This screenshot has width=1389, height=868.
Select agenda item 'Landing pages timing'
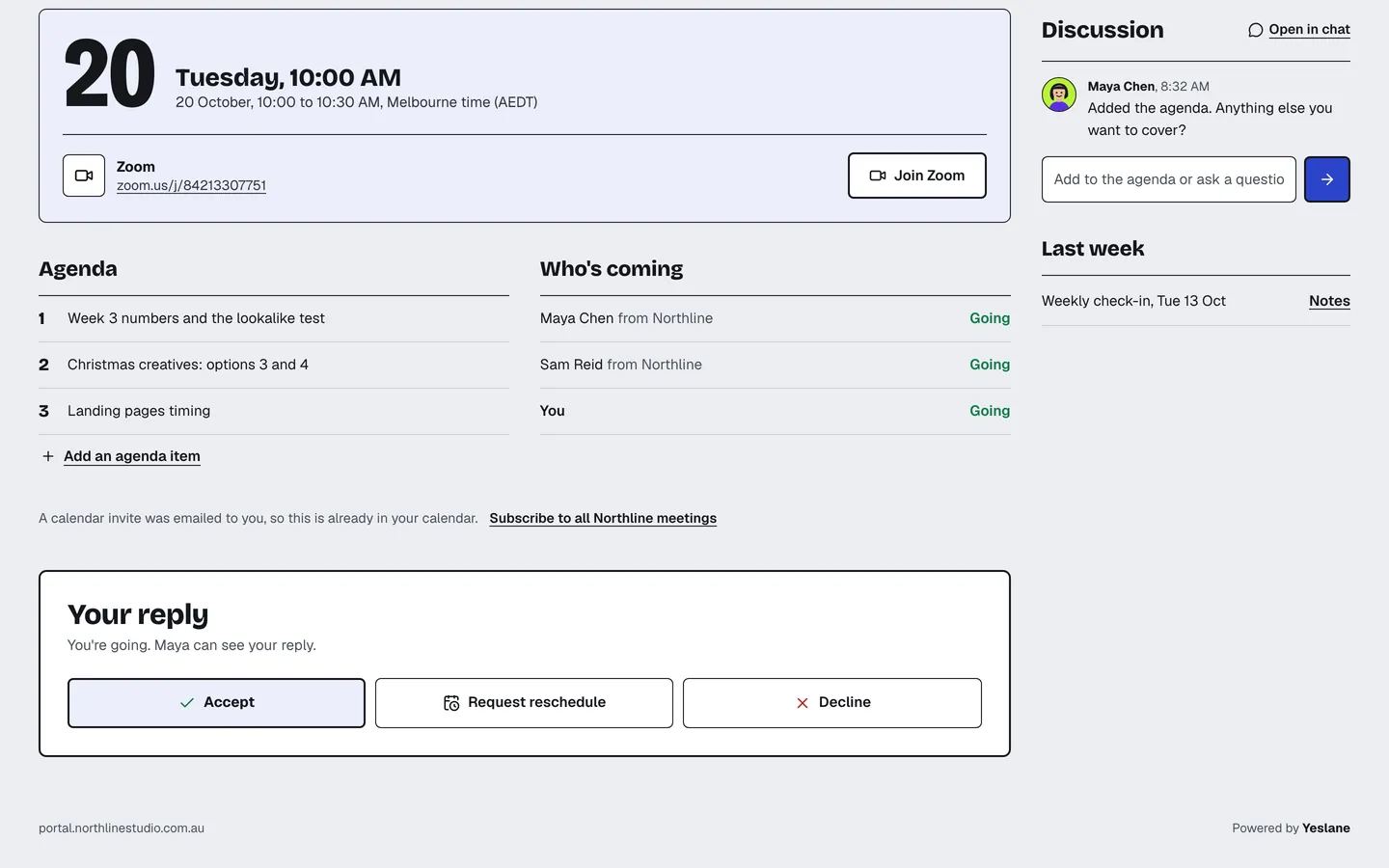point(274,411)
